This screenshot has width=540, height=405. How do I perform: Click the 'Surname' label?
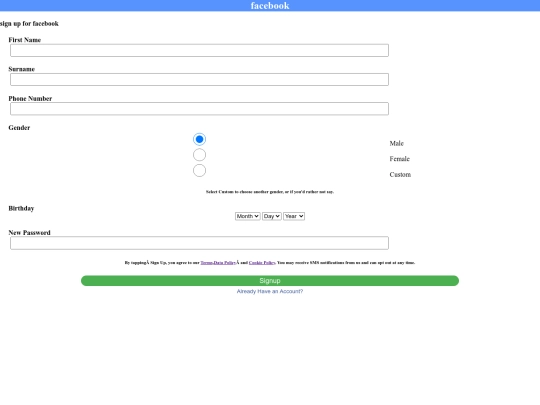coord(21,69)
